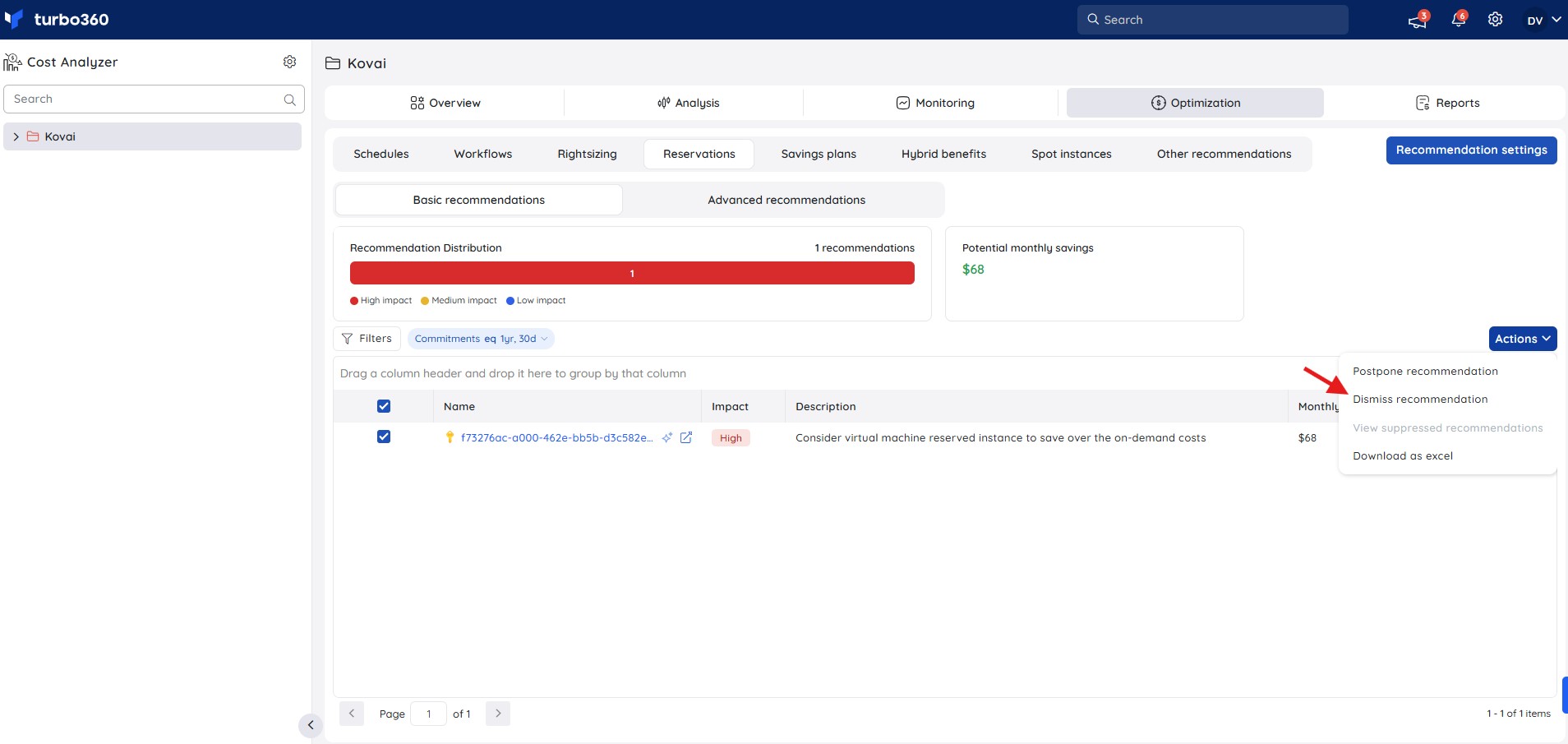This screenshot has width=1568, height=744.
Task: Click the Medium impact legend dot
Action: click(425, 301)
